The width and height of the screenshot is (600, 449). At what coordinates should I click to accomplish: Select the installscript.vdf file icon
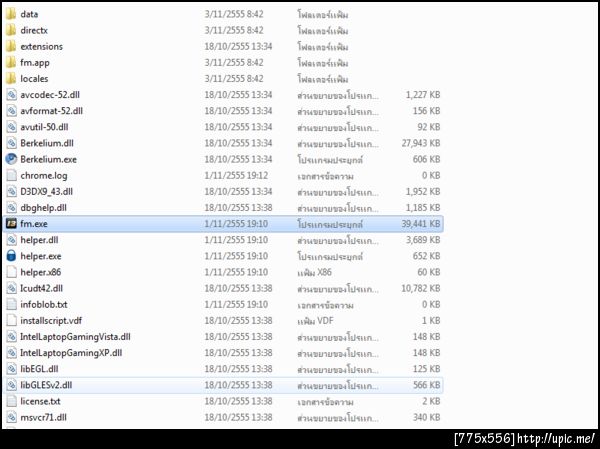point(11,320)
